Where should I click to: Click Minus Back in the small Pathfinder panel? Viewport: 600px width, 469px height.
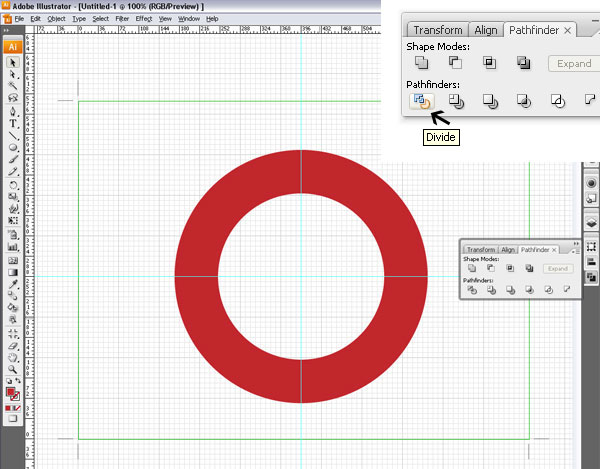click(x=567, y=289)
